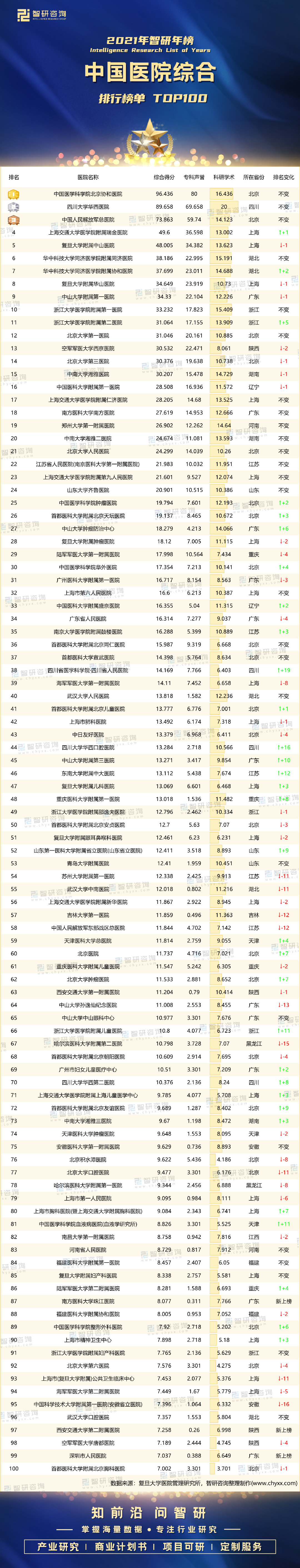Click overall score 7.002

[164, 1469]
